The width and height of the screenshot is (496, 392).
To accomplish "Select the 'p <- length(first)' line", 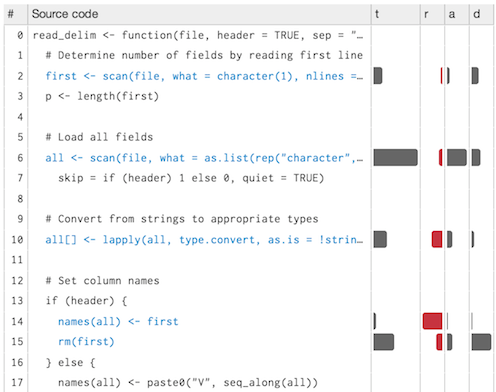I will (102, 96).
